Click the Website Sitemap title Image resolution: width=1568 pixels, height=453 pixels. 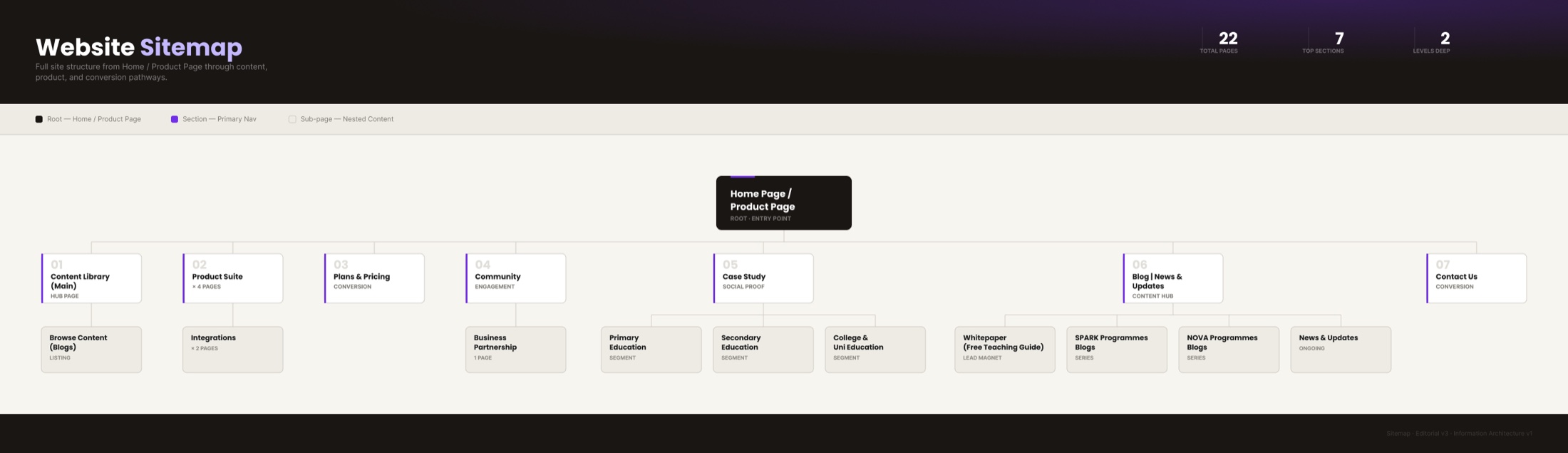click(139, 47)
